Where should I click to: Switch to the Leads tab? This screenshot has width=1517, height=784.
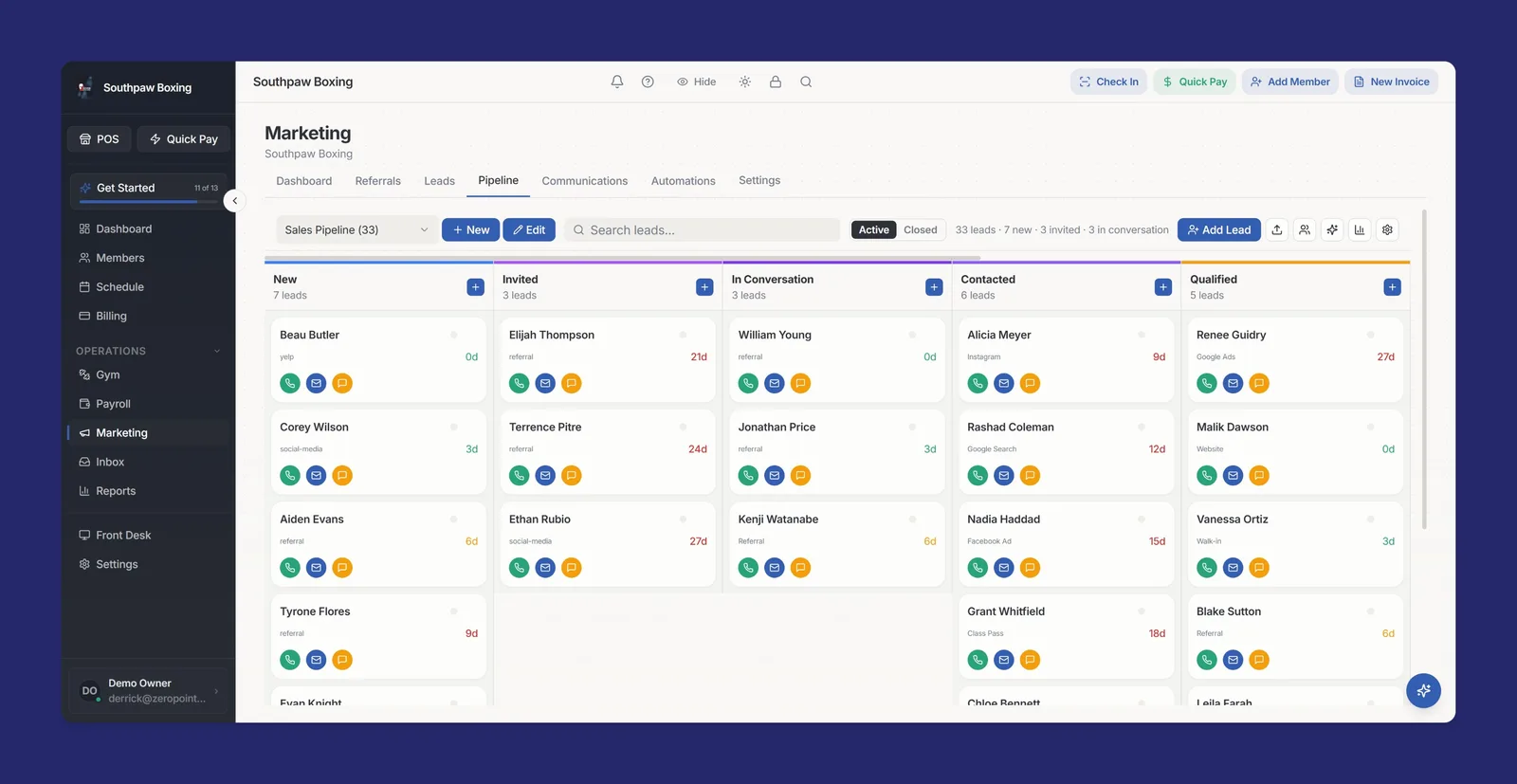[439, 181]
